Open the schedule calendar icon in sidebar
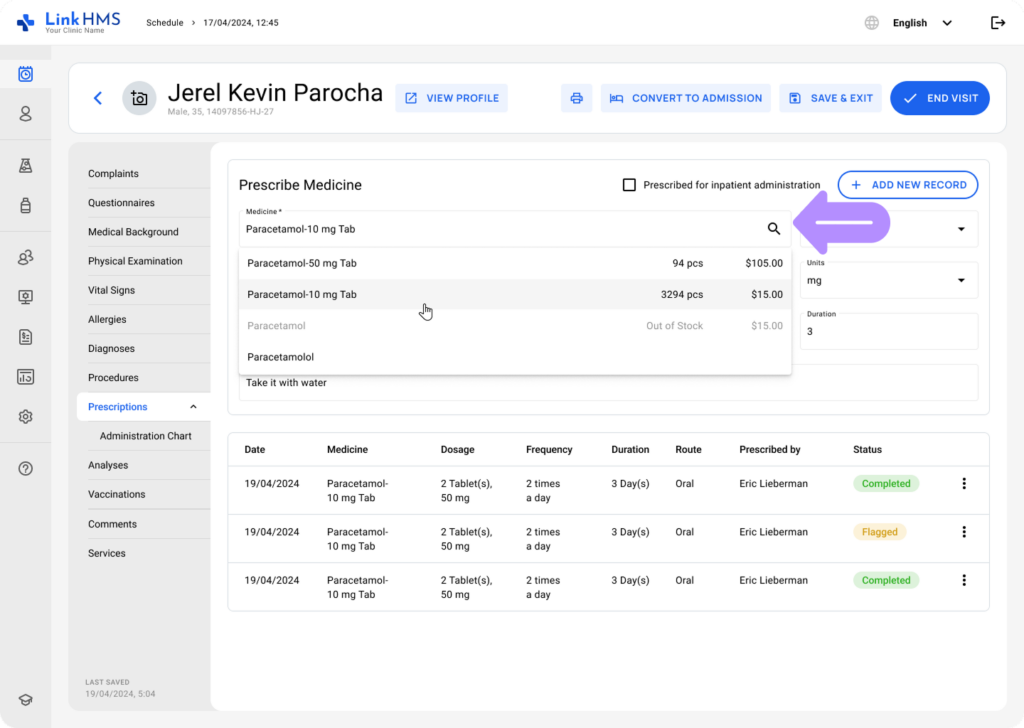Screen dimensions: 1024x728 pyautogui.click(x=26, y=74)
